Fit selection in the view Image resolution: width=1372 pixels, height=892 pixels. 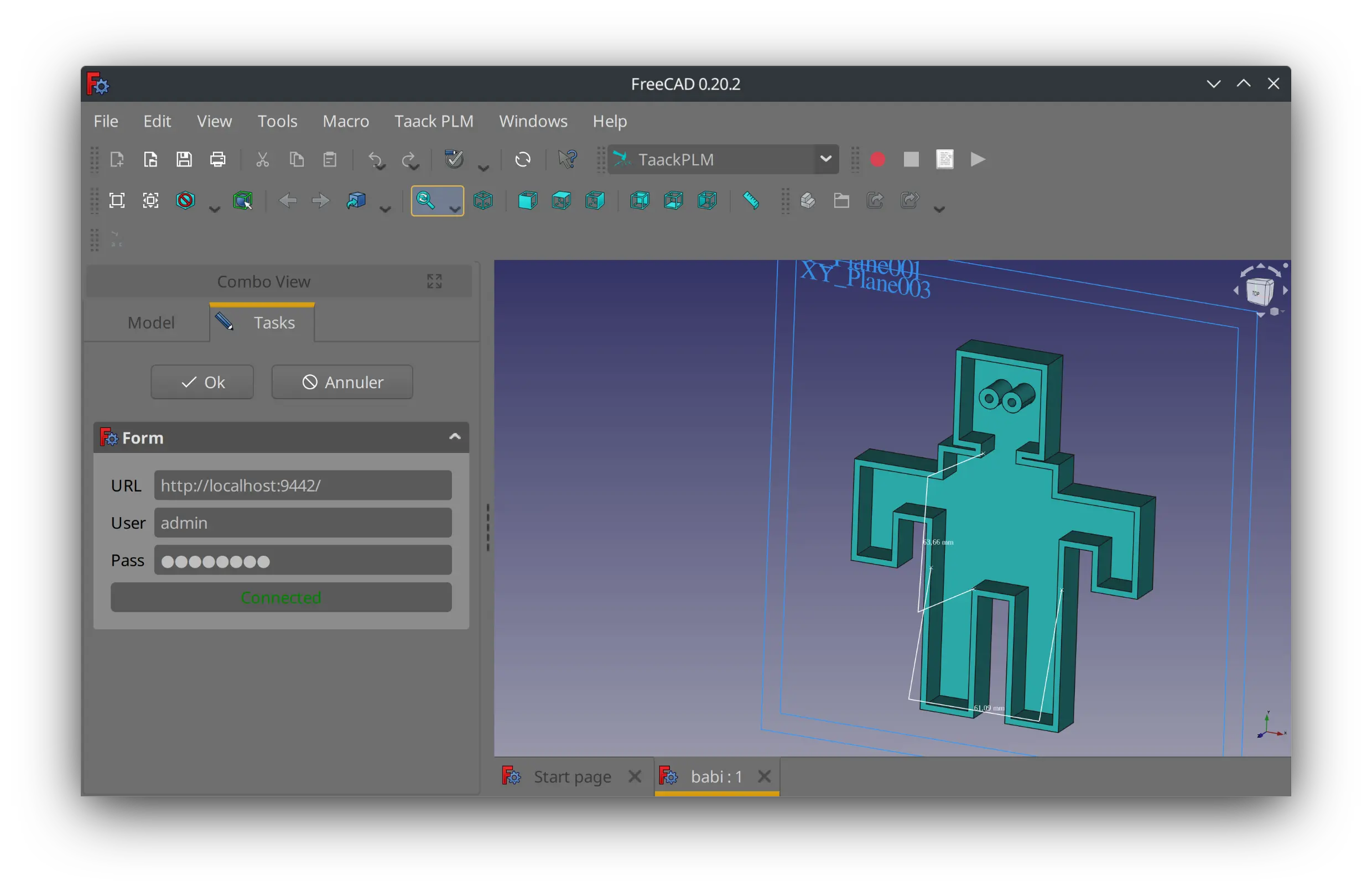point(150,201)
